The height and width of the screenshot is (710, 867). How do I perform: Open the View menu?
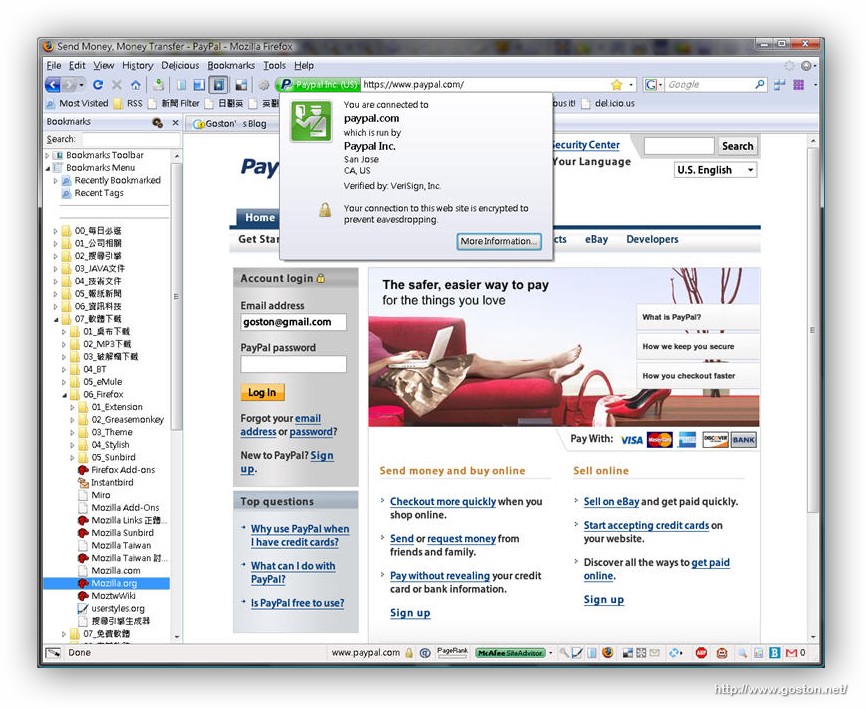[103, 66]
